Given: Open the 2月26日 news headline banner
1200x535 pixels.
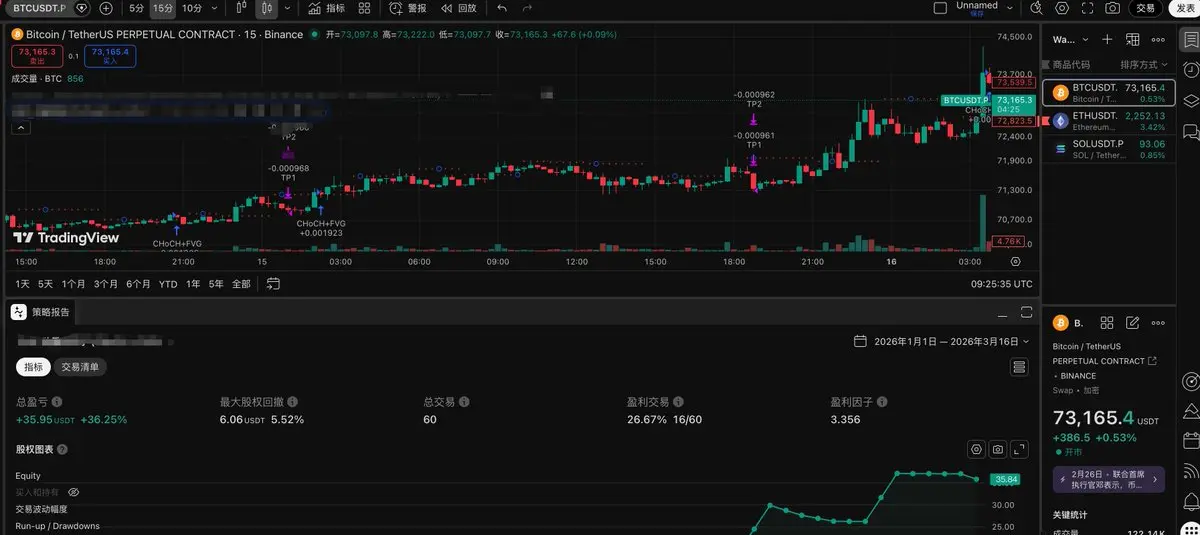Looking at the screenshot, I should click(x=1111, y=478).
